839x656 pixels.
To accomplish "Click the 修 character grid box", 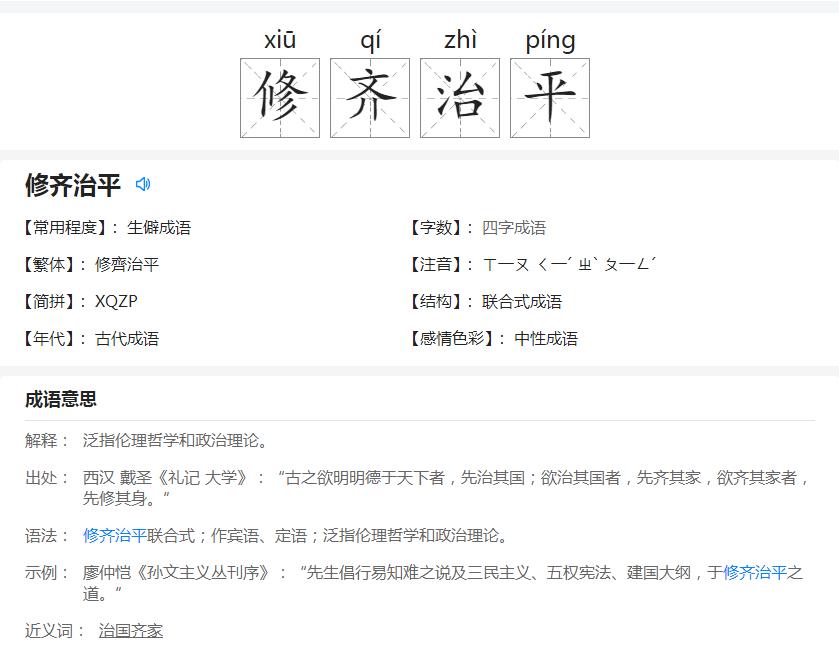I will (x=280, y=98).
